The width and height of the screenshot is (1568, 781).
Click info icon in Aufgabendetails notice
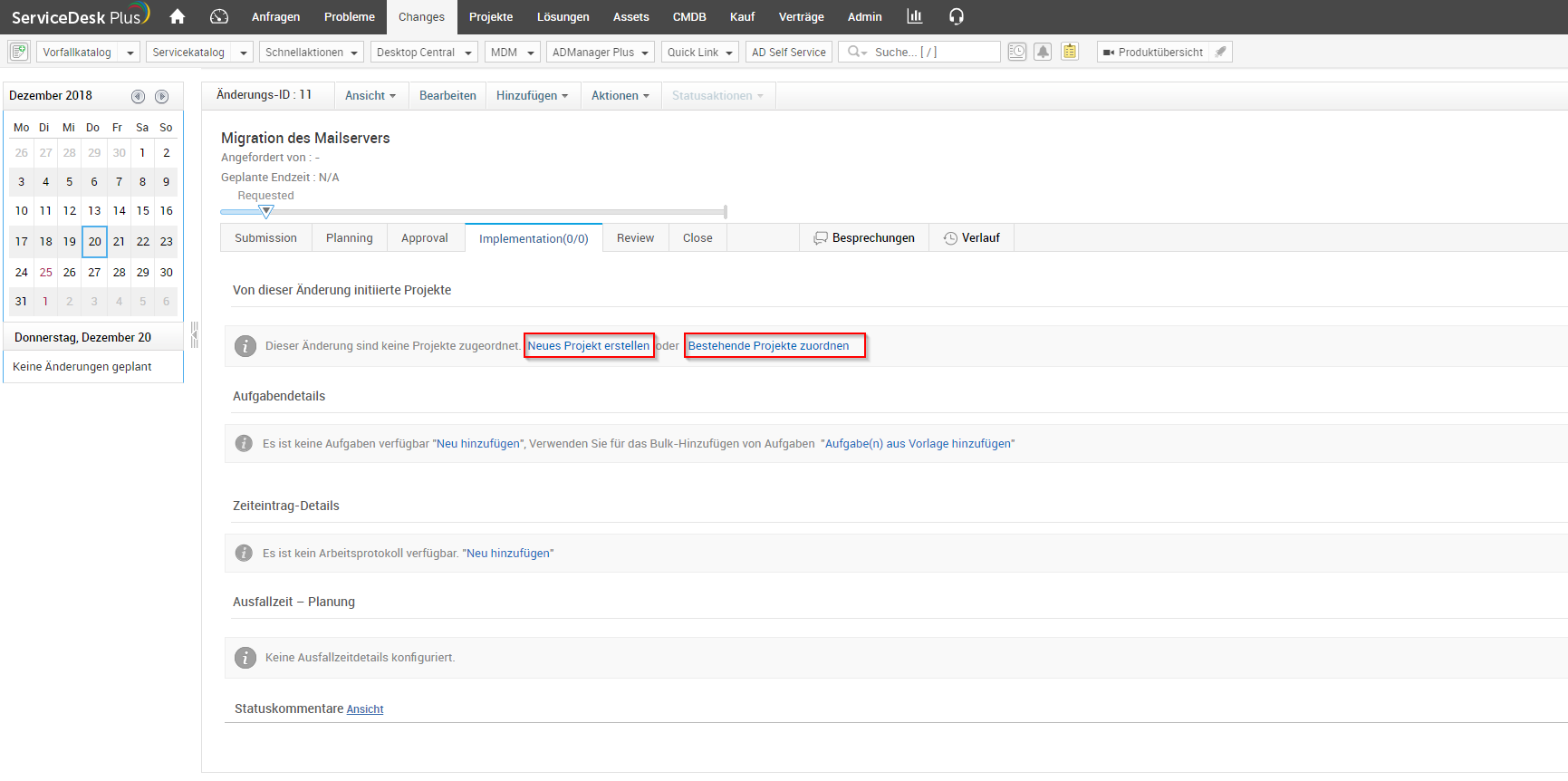244,443
